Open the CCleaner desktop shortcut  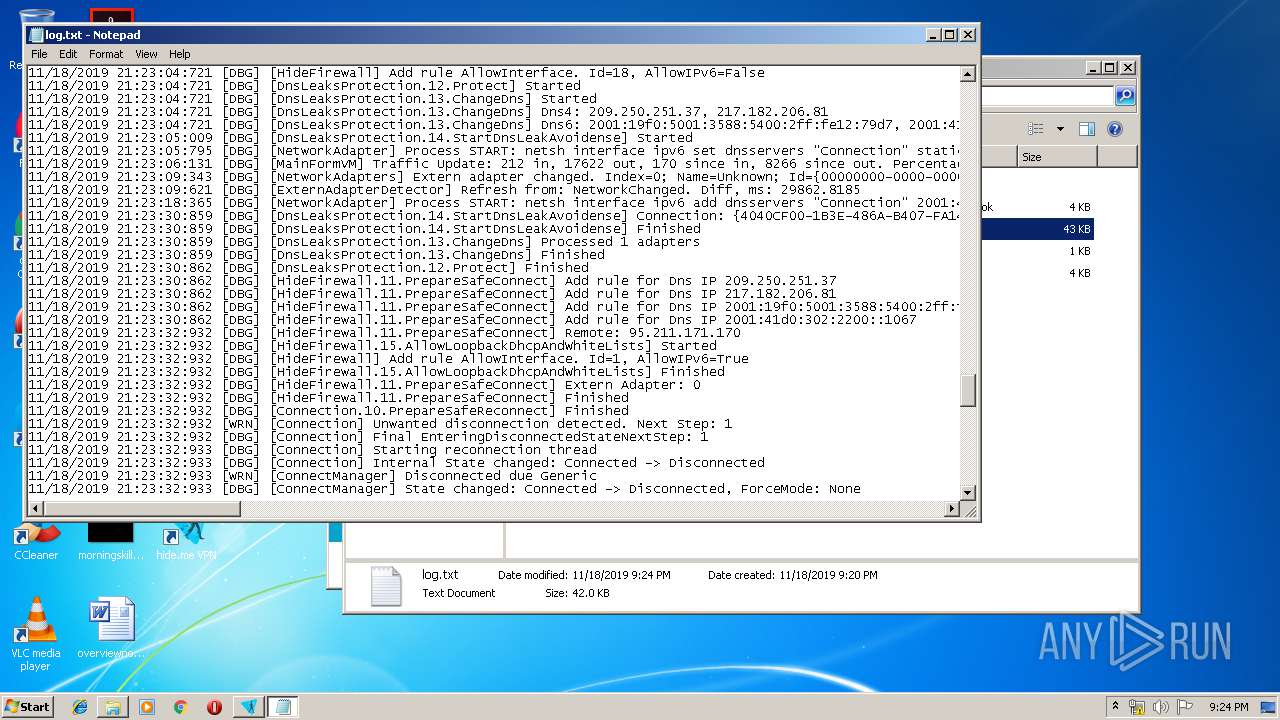click(36, 540)
